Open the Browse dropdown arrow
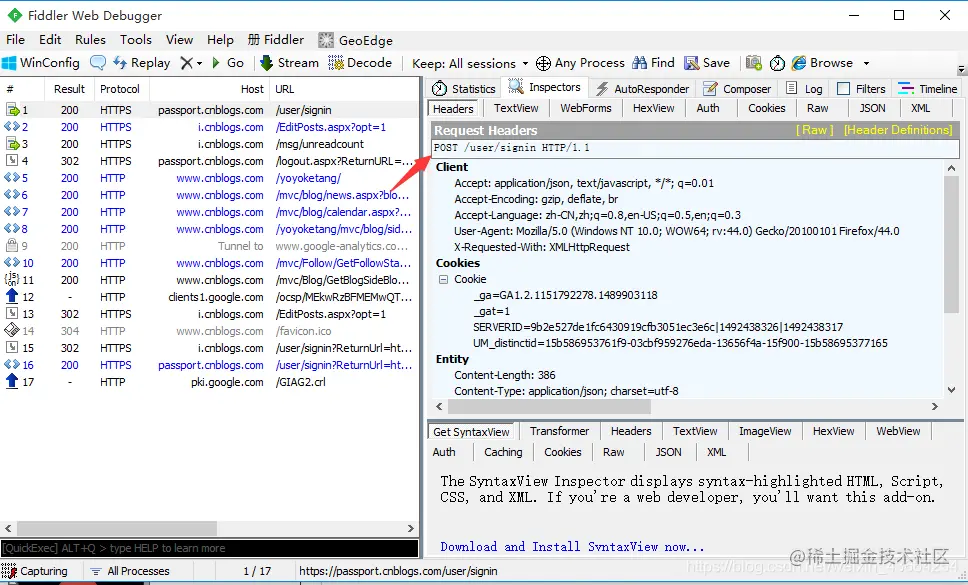The image size is (968, 585). [x=866, y=63]
